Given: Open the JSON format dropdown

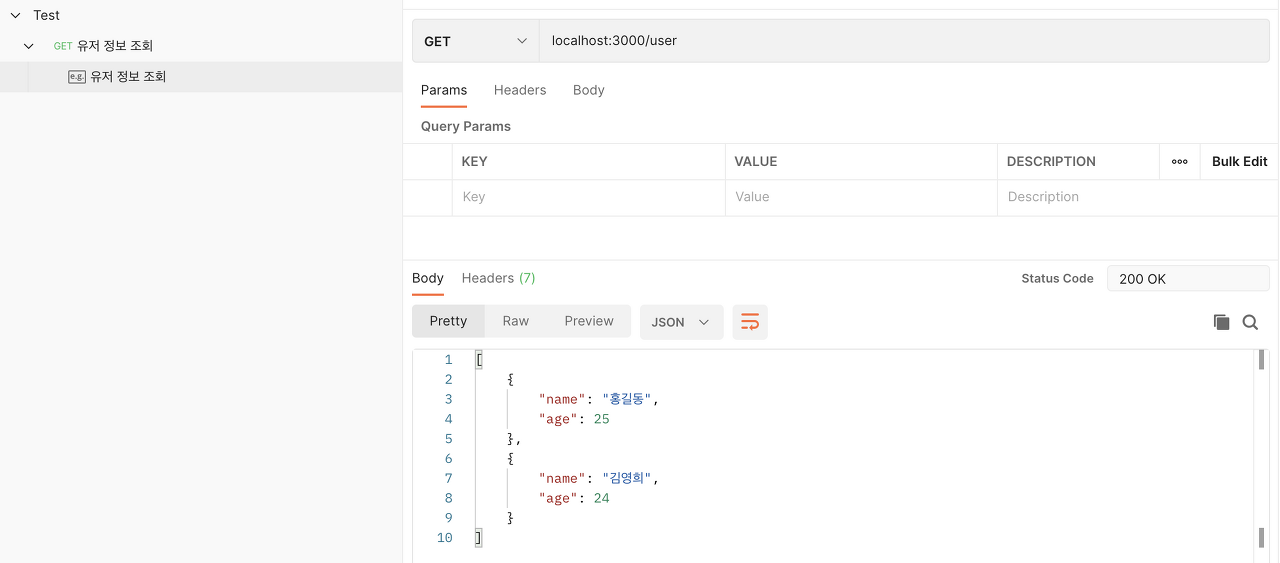Looking at the screenshot, I should (x=681, y=322).
